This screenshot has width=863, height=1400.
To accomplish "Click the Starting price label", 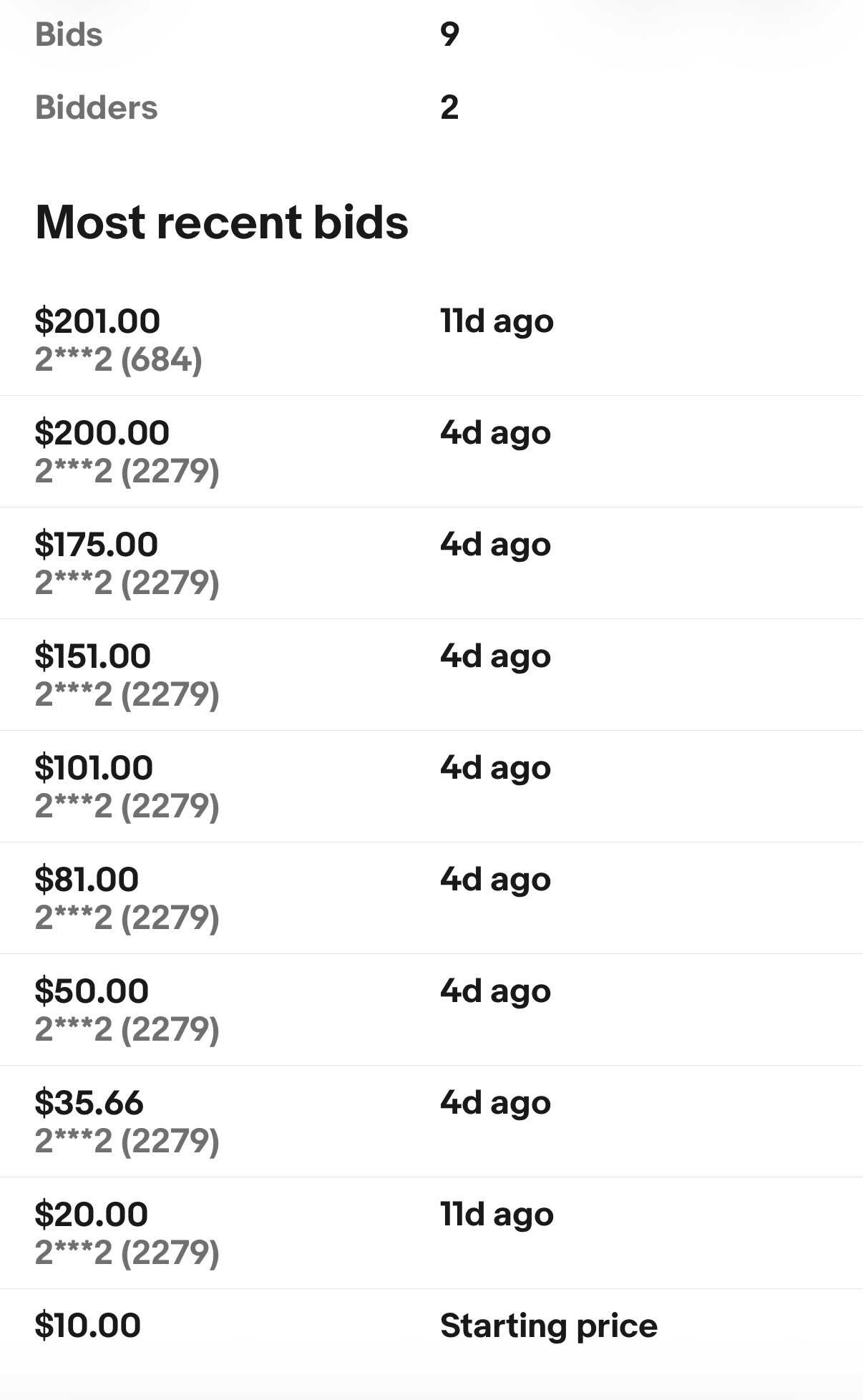I will 548,1326.
